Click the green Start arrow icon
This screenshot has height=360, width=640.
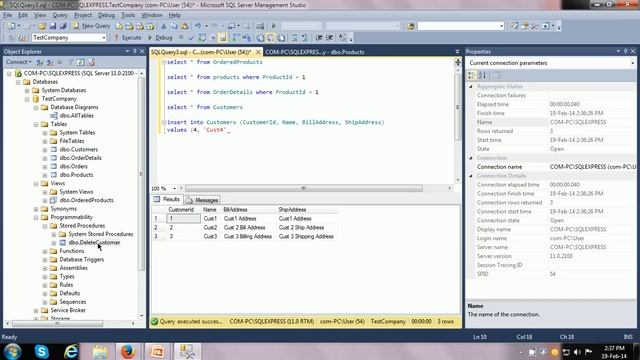(273, 26)
